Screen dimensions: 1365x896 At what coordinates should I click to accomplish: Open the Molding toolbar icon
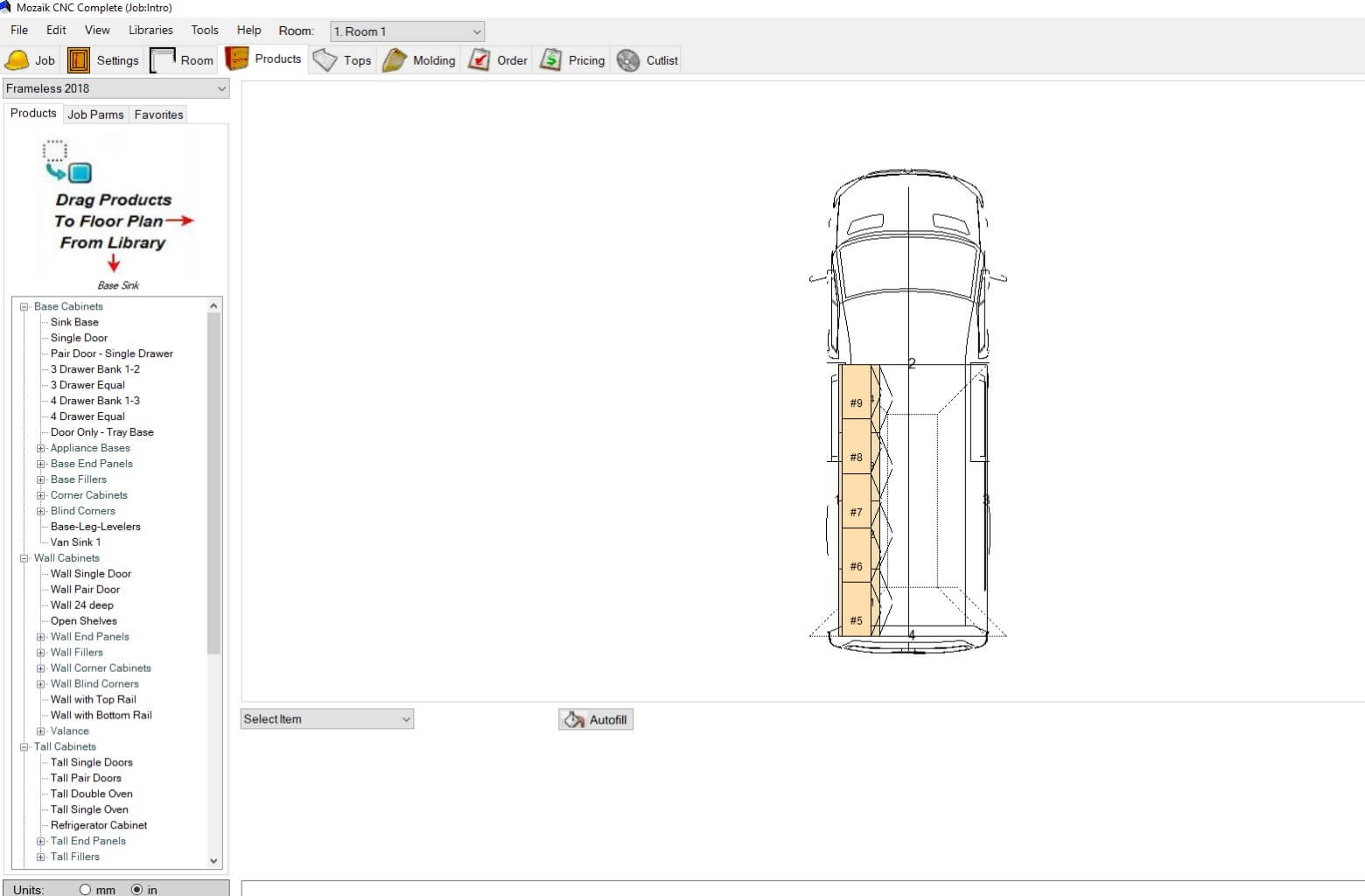(395, 60)
